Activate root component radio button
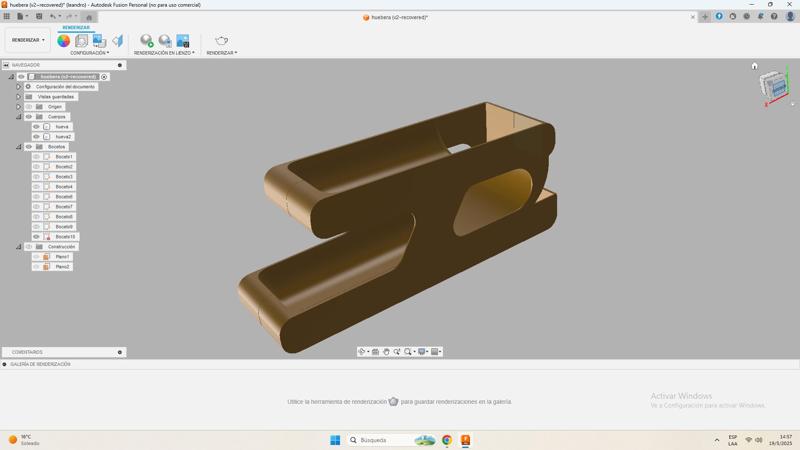800x450 pixels. (x=104, y=77)
